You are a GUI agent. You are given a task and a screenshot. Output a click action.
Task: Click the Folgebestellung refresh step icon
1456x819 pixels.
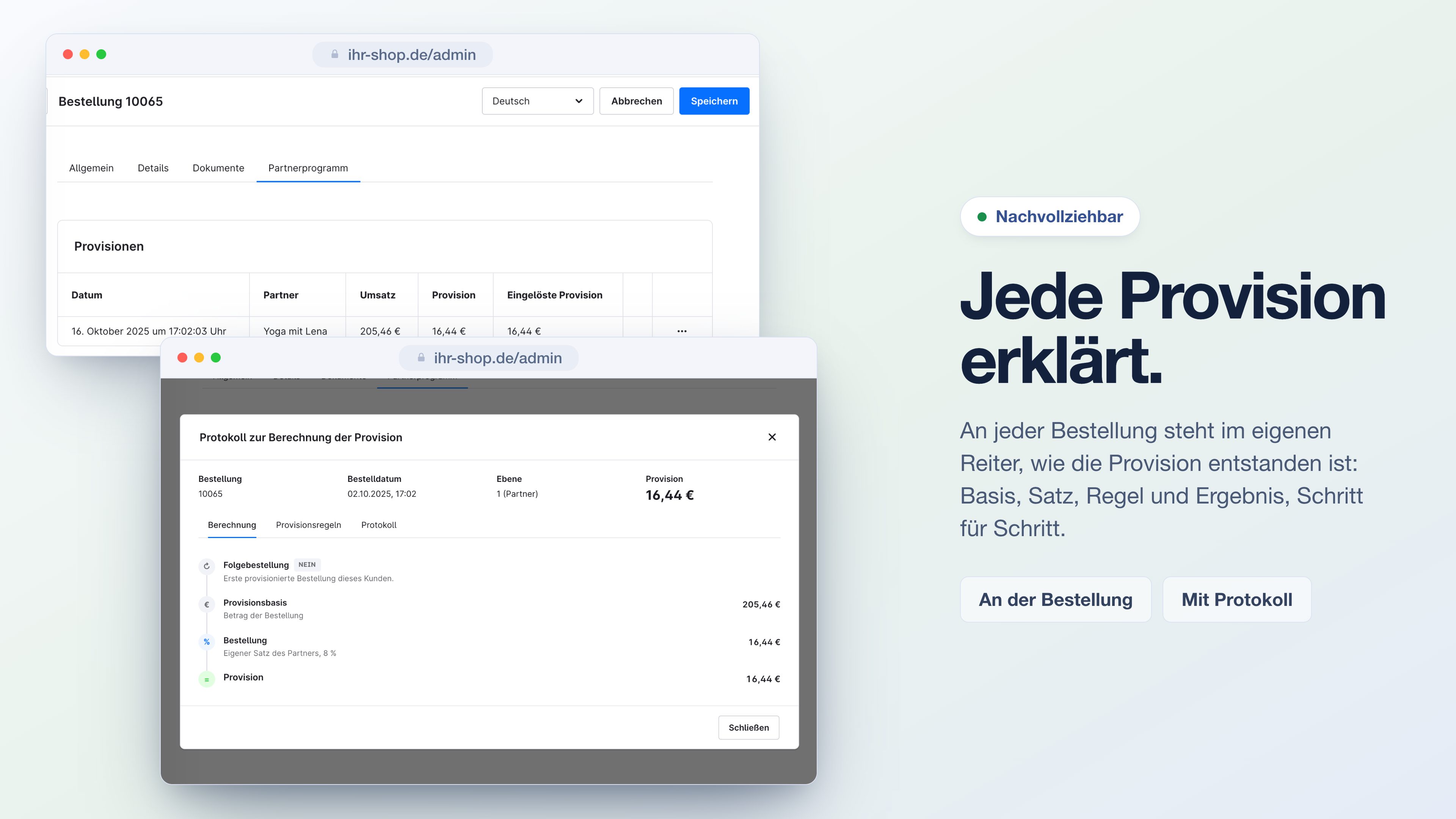[x=207, y=566]
